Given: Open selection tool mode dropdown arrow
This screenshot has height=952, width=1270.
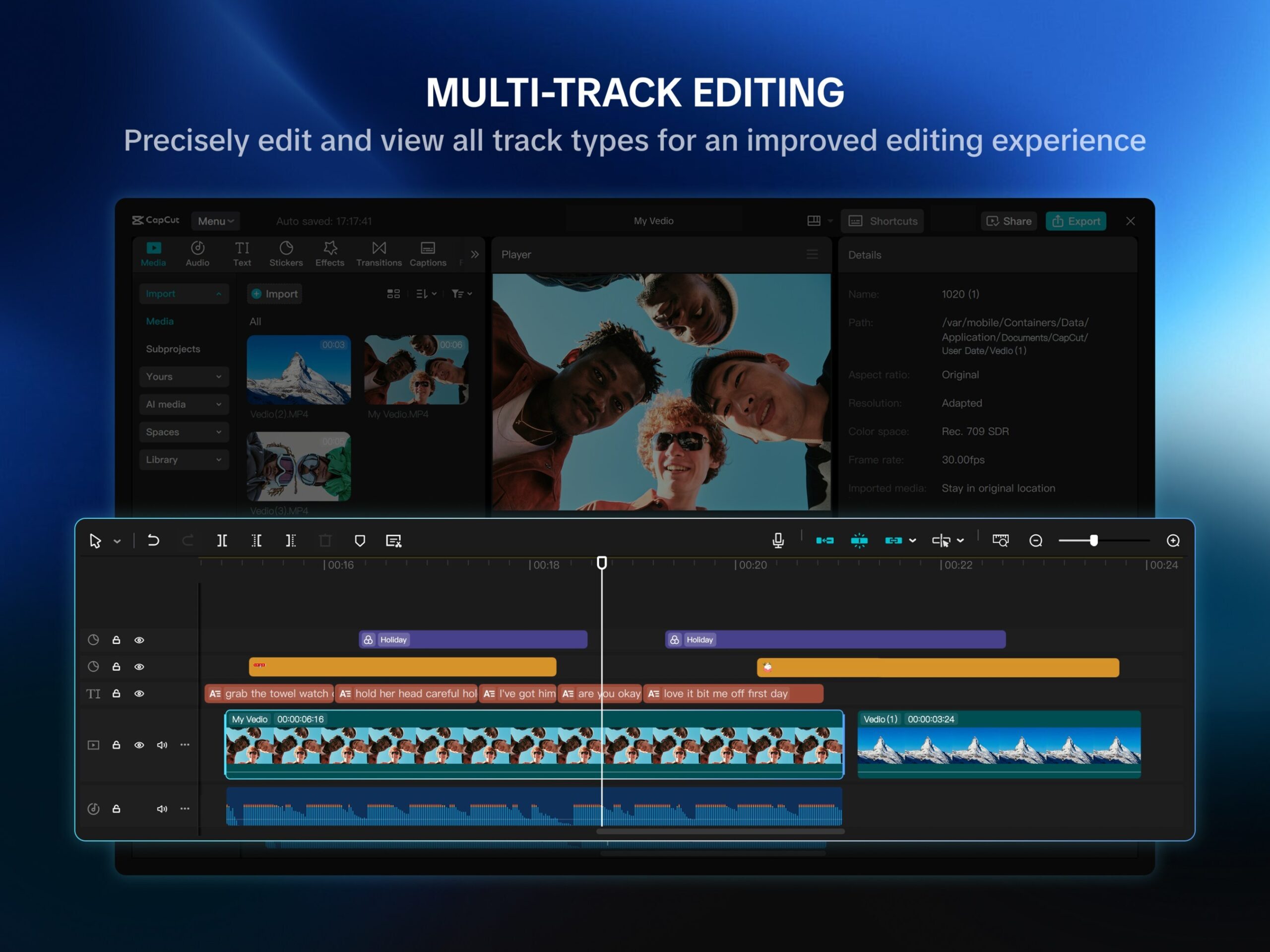Looking at the screenshot, I should [x=117, y=541].
